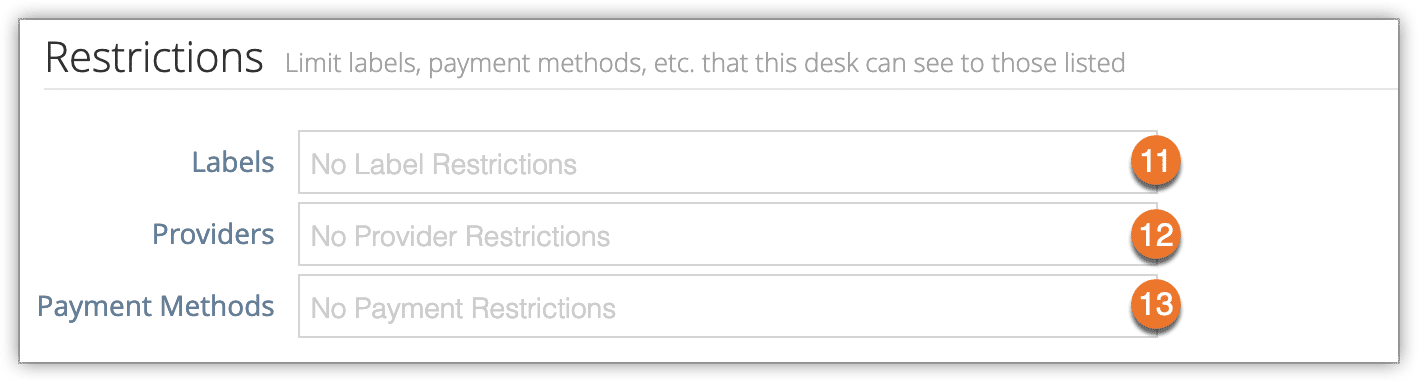Select the Restrictions section heading
Image resolution: width=1418 pixels, height=382 pixels.
pyautogui.click(x=155, y=59)
